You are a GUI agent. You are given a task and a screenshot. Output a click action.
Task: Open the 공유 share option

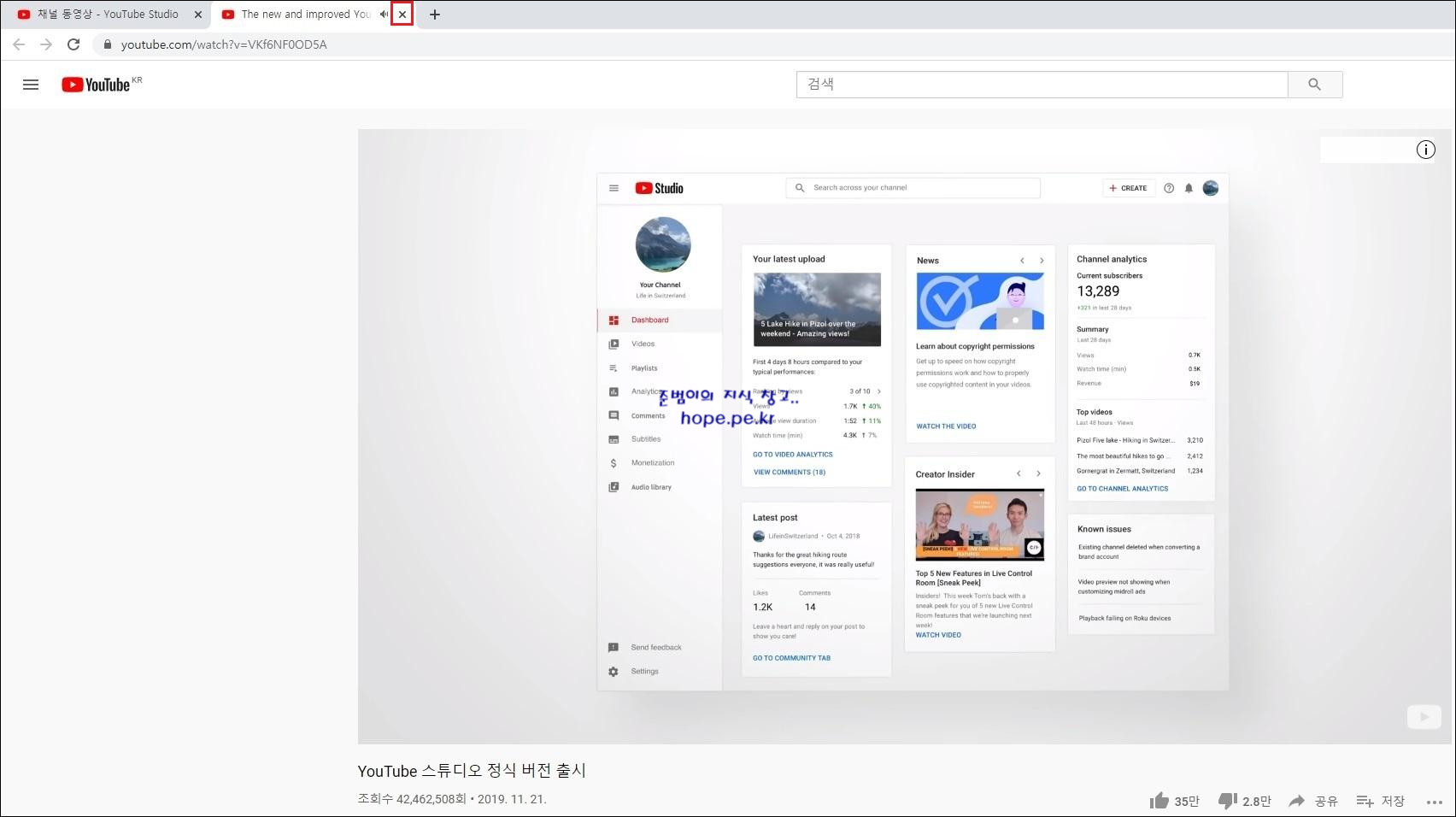[1313, 801]
